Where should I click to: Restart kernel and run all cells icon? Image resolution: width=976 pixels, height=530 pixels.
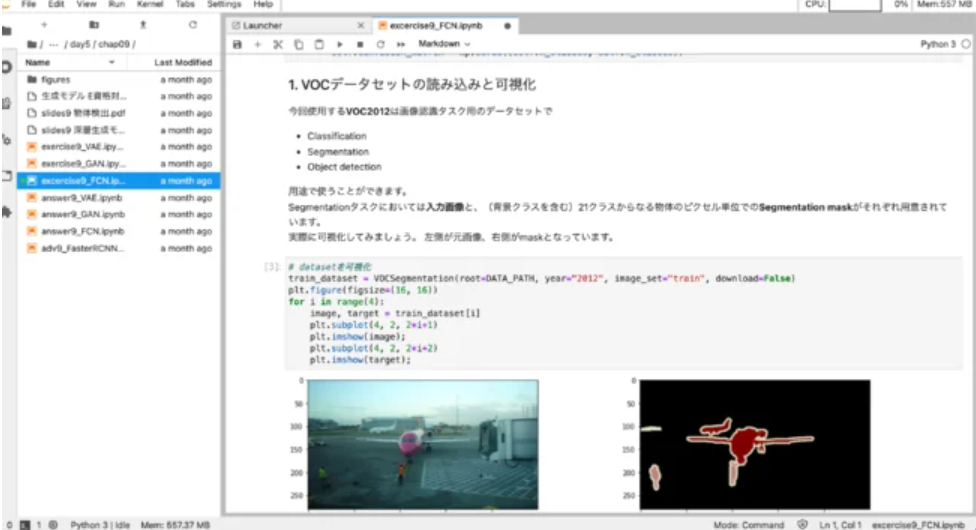(401, 44)
